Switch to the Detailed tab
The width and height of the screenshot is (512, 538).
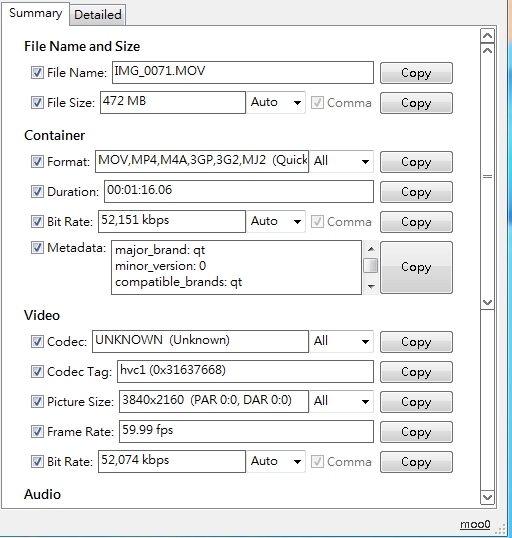[x=97, y=14]
